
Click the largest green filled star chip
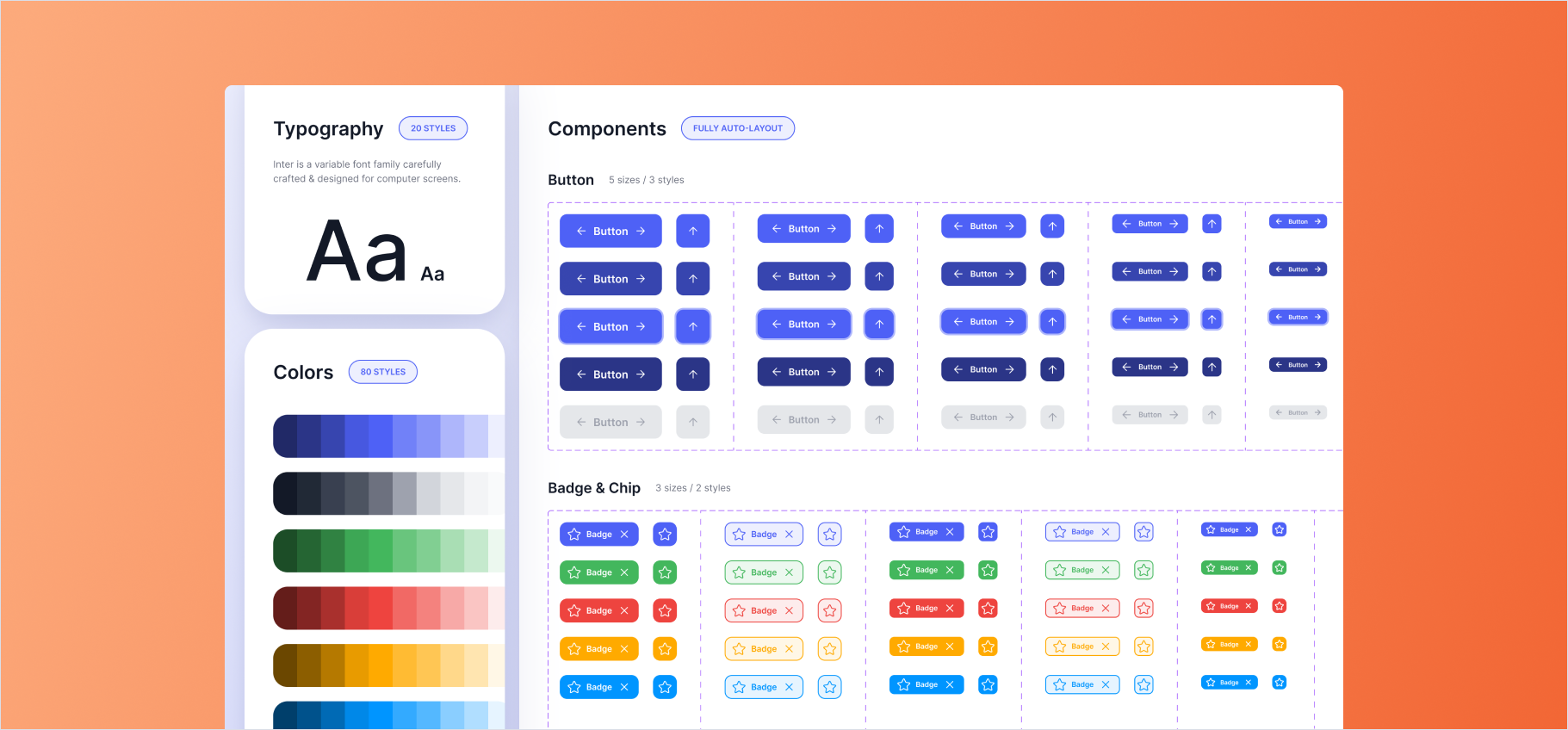click(x=665, y=572)
